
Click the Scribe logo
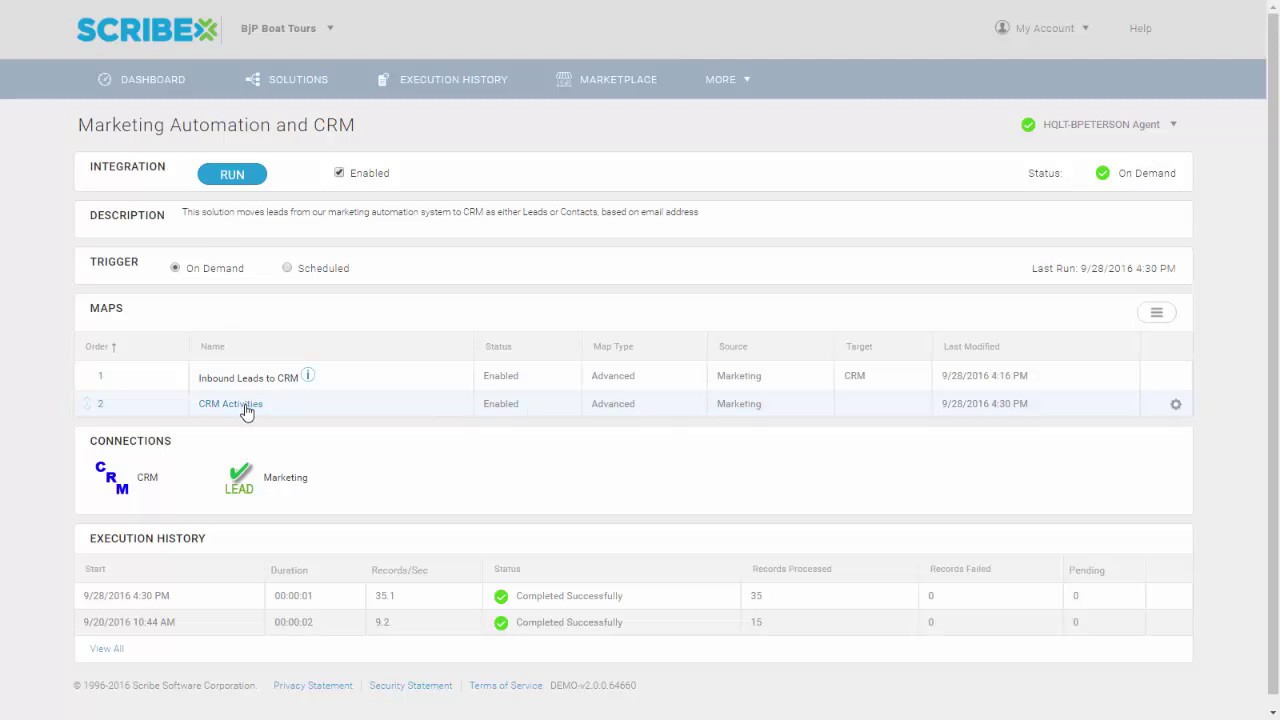(147, 29)
